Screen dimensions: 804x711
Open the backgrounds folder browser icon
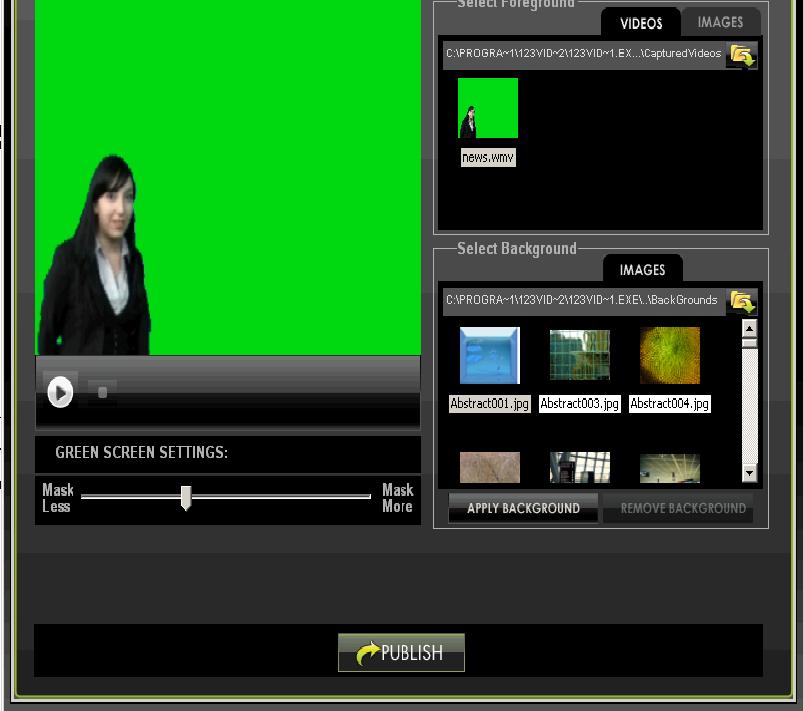coord(741,301)
